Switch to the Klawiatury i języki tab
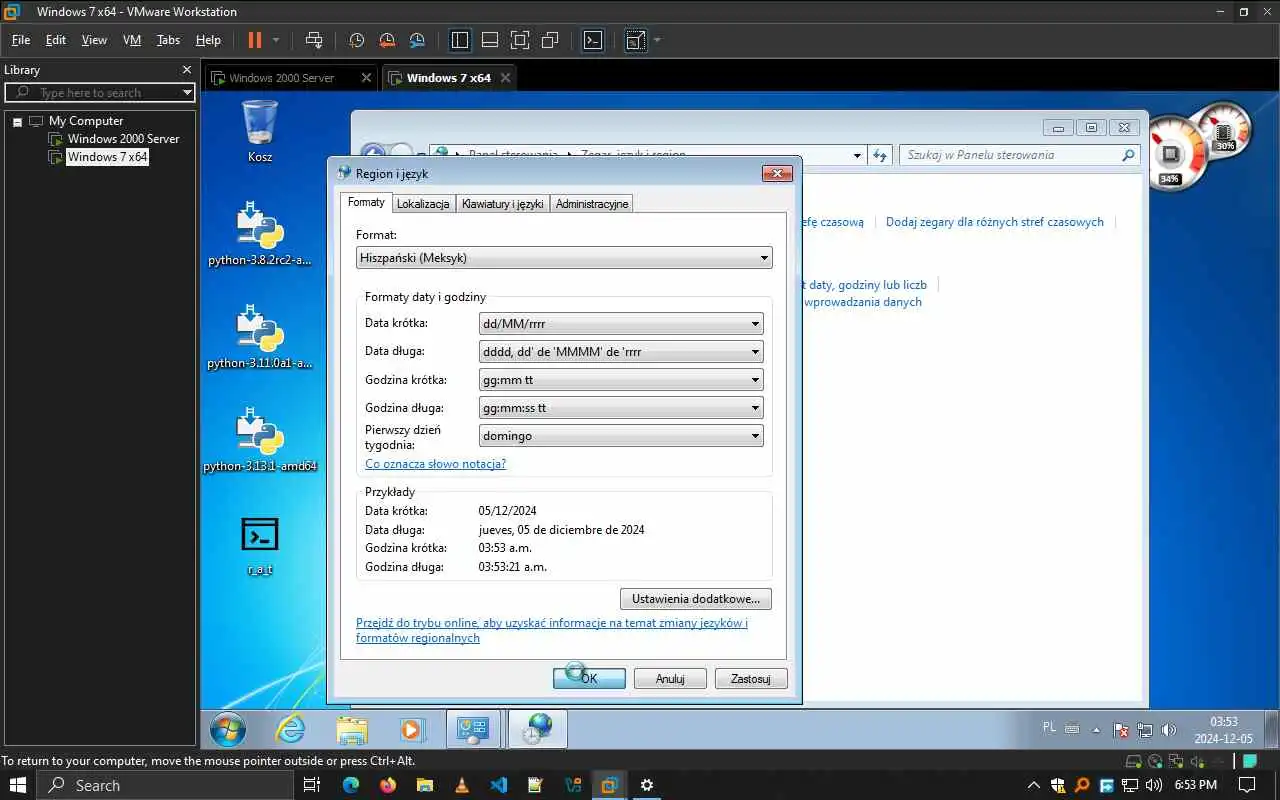This screenshot has width=1280, height=800. (x=502, y=204)
